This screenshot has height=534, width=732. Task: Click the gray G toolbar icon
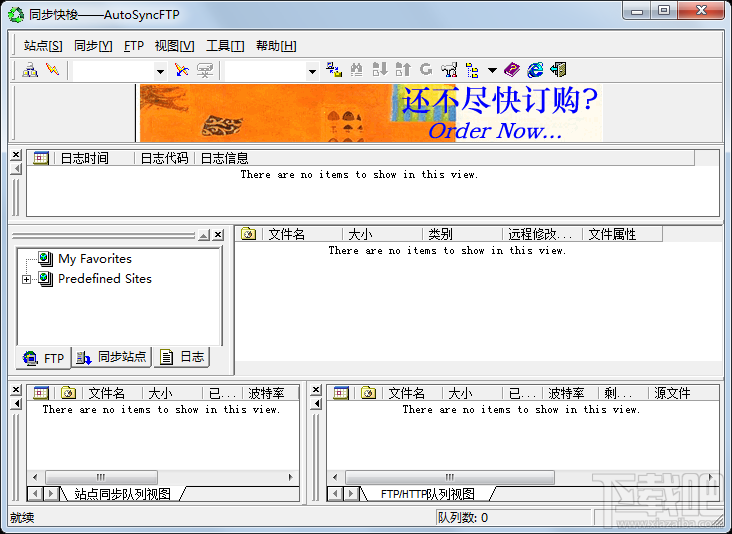coord(425,70)
